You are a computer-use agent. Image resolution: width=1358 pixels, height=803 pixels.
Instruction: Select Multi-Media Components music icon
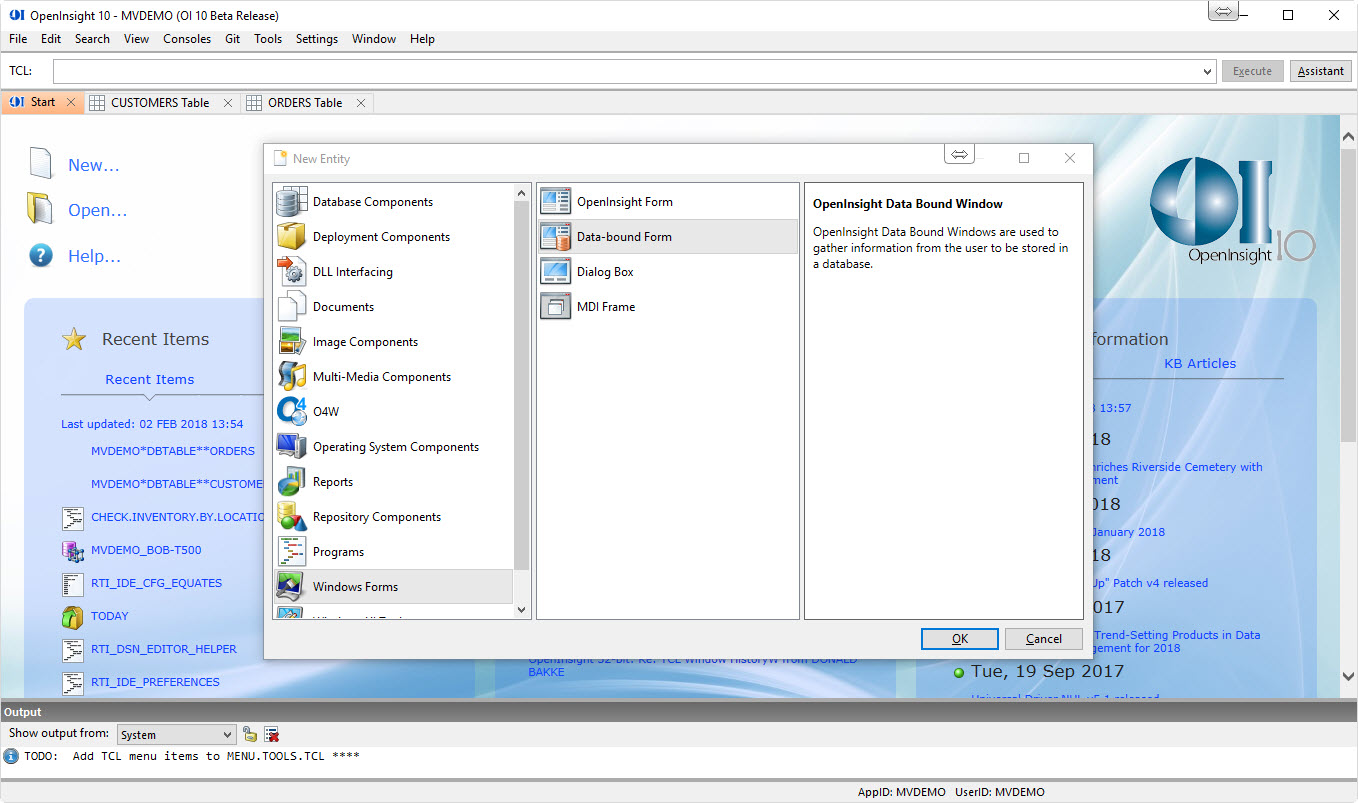292,377
